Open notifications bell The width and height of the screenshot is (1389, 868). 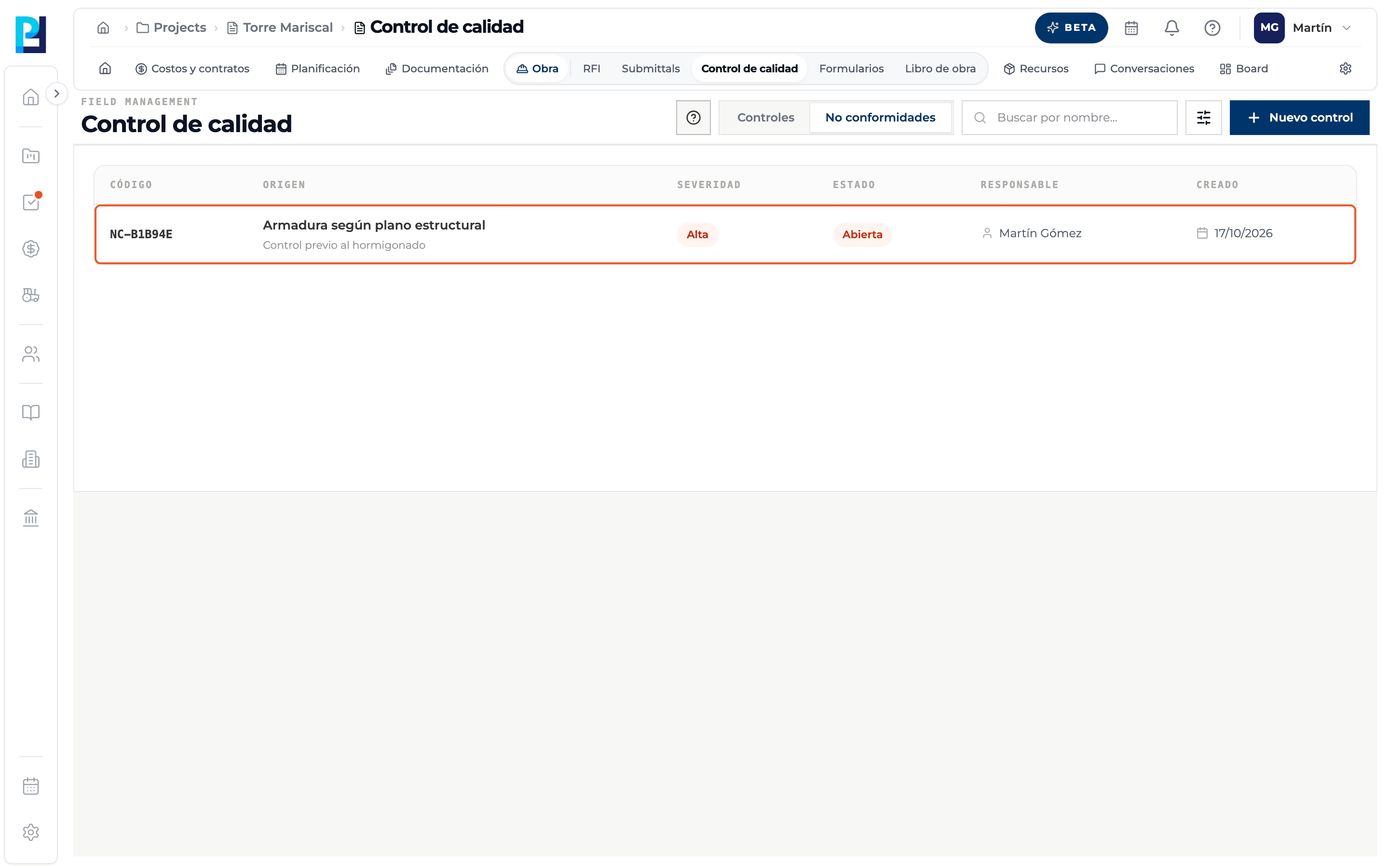point(1171,27)
